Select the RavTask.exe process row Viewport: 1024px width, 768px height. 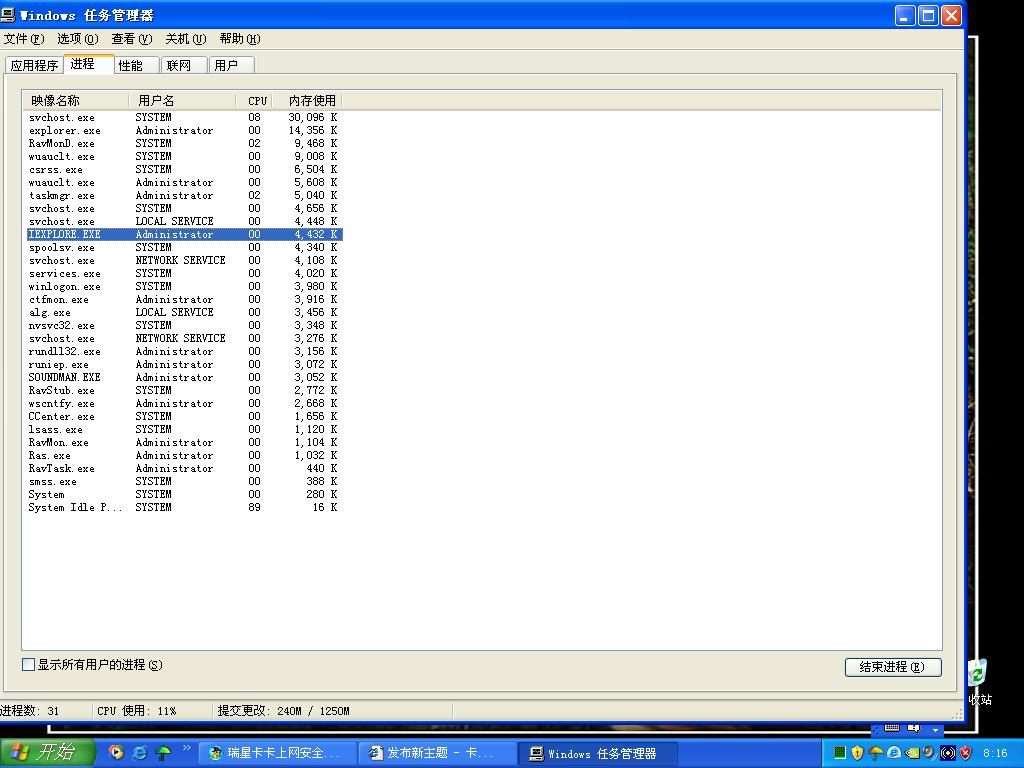pyautogui.click(x=185, y=468)
